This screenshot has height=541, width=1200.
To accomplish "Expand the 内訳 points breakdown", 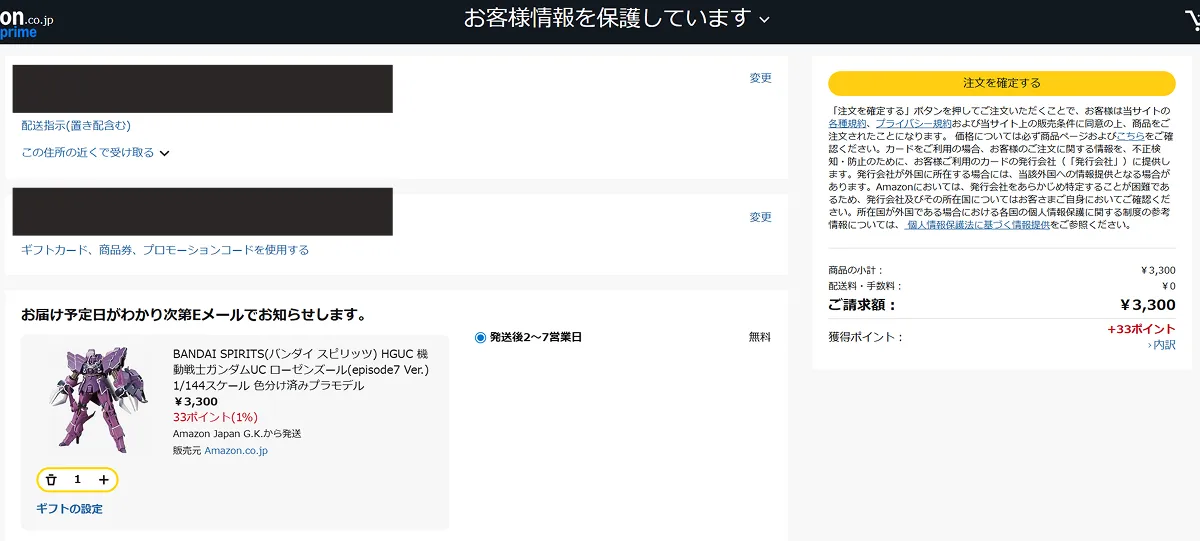I will pyautogui.click(x=1163, y=345).
